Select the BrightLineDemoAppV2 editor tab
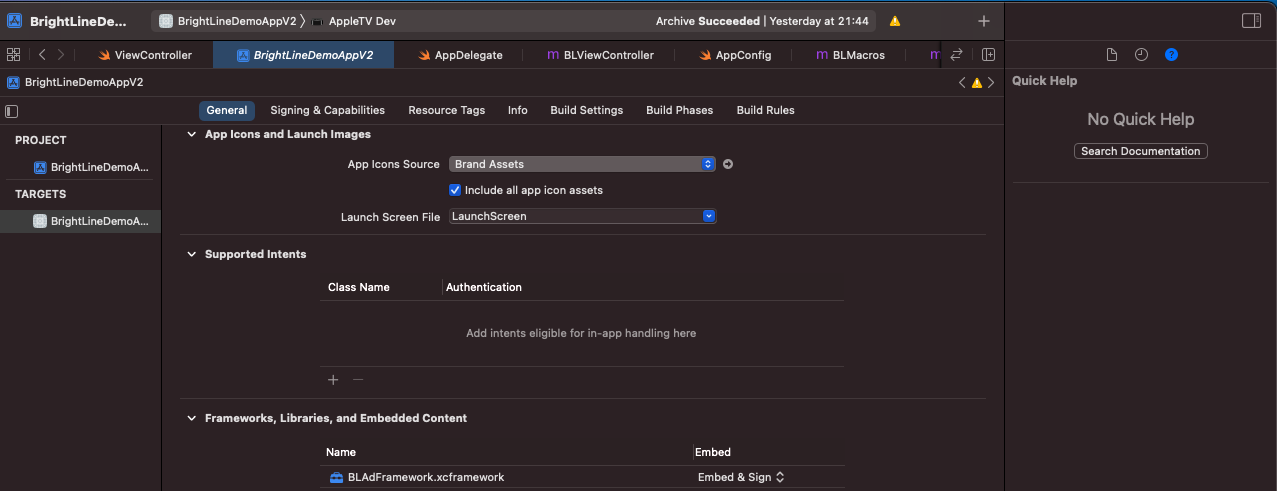The width and height of the screenshot is (1277, 491). [304, 55]
